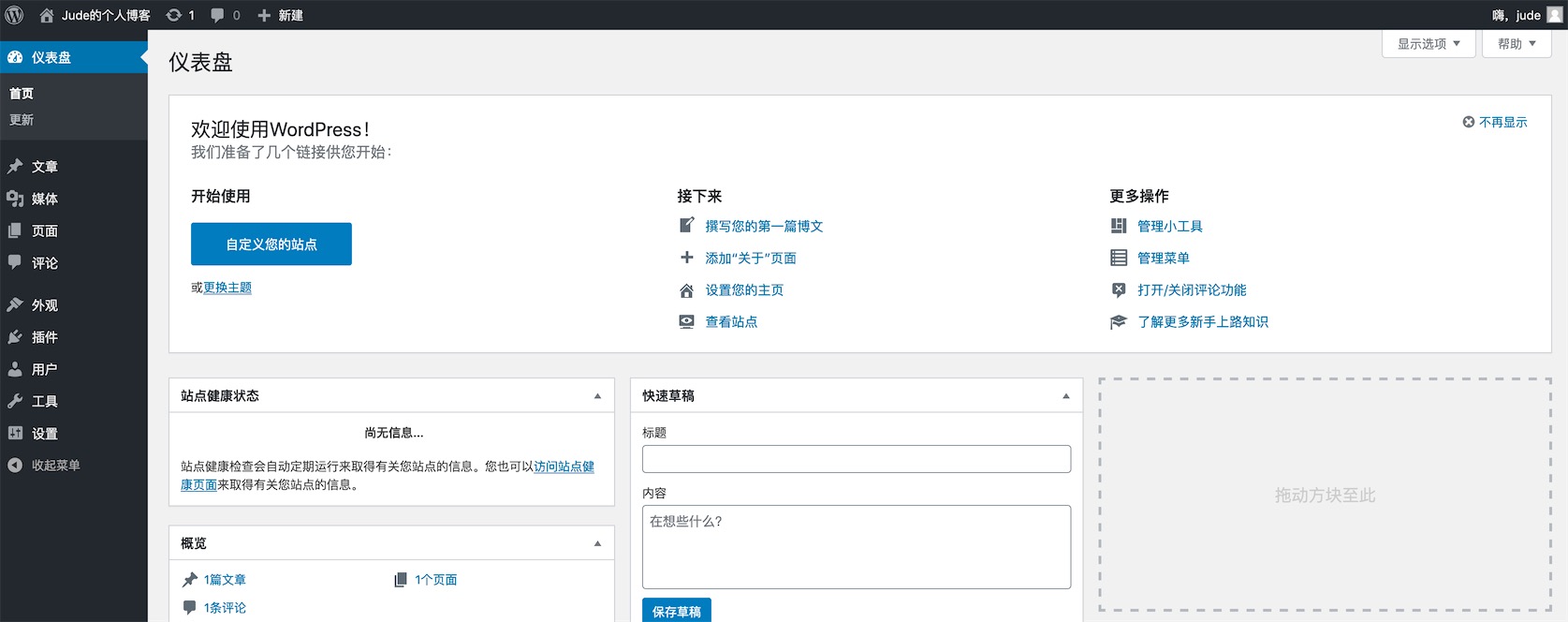1568x622 pixels.
Task: Click the 更换主题 link
Action: point(227,288)
